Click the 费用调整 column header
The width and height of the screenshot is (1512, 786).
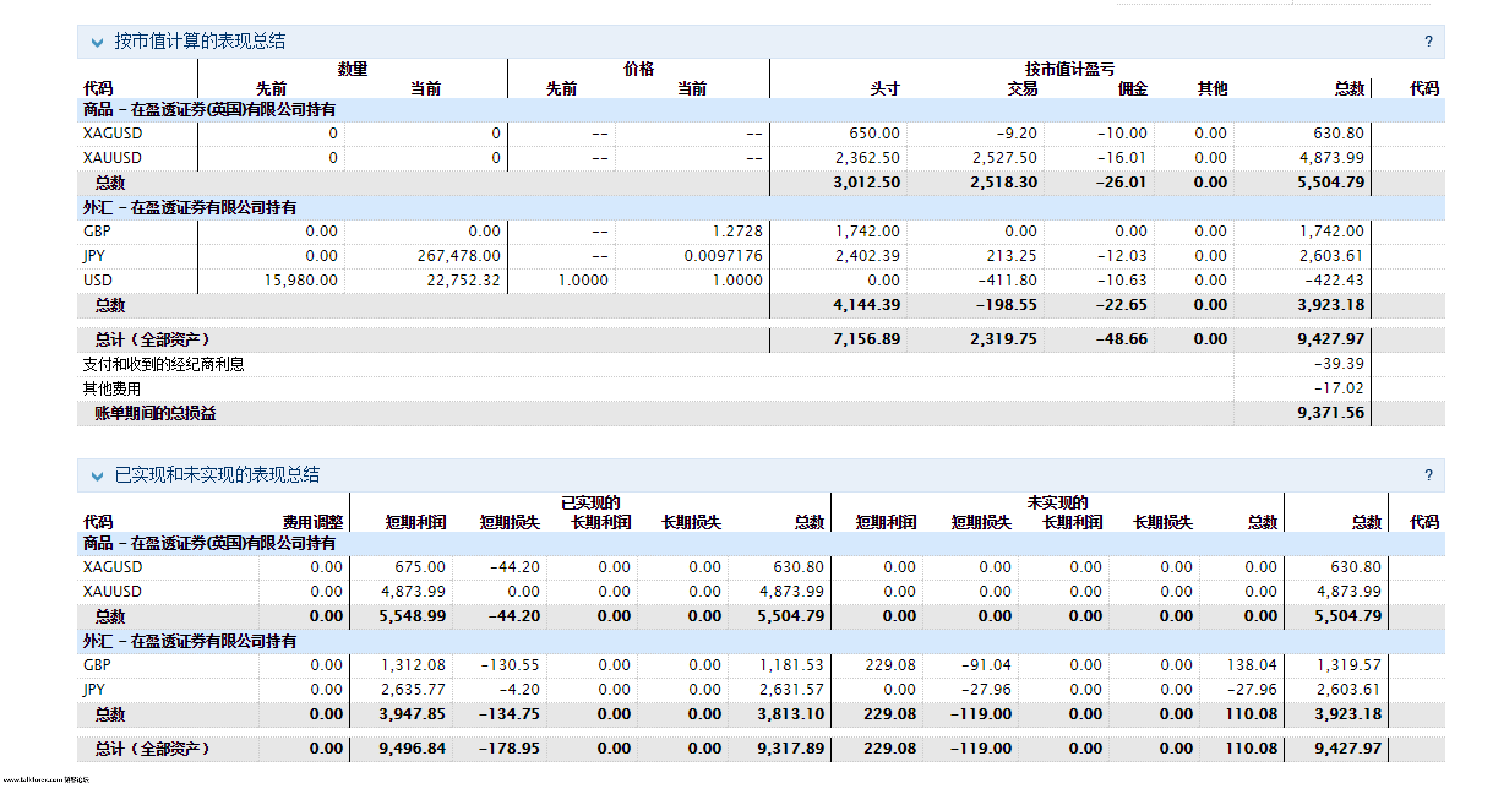click(x=313, y=523)
